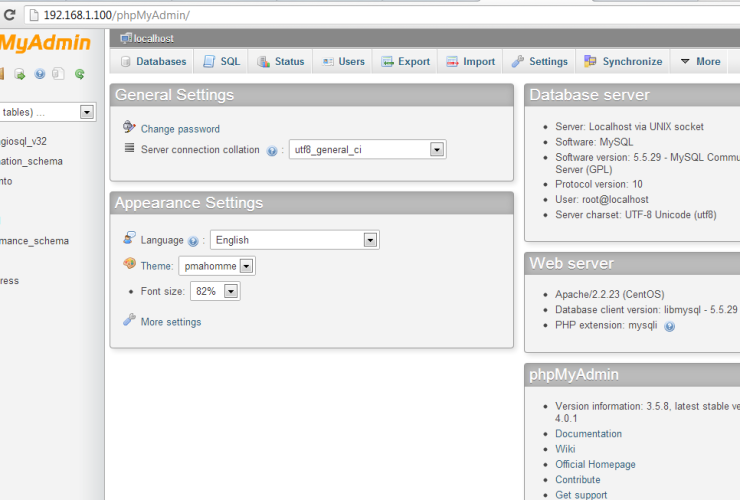
Task: Open the Font size dropdown at 82%
Action: coord(231,291)
